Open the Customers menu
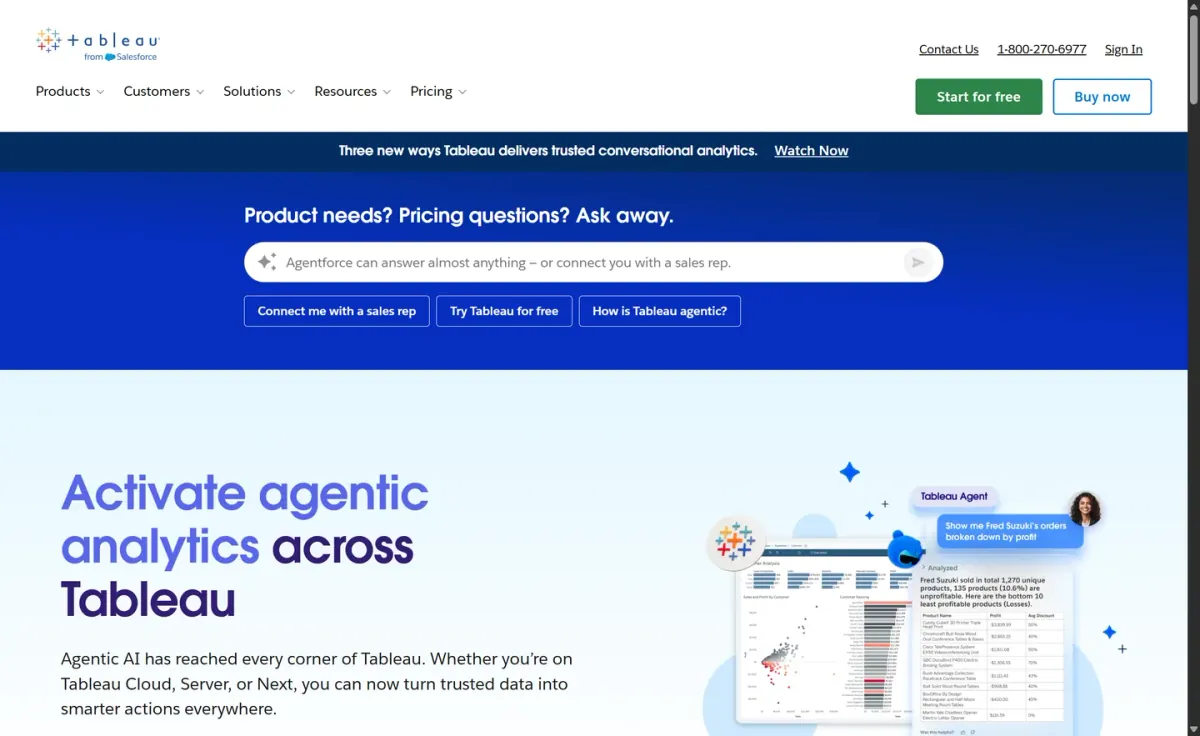Image resolution: width=1200 pixels, height=736 pixels. pos(164,91)
